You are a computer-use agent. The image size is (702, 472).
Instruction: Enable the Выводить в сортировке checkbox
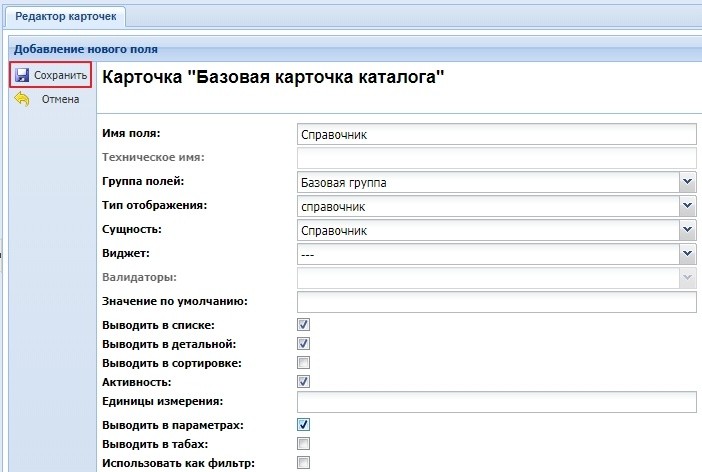click(304, 363)
